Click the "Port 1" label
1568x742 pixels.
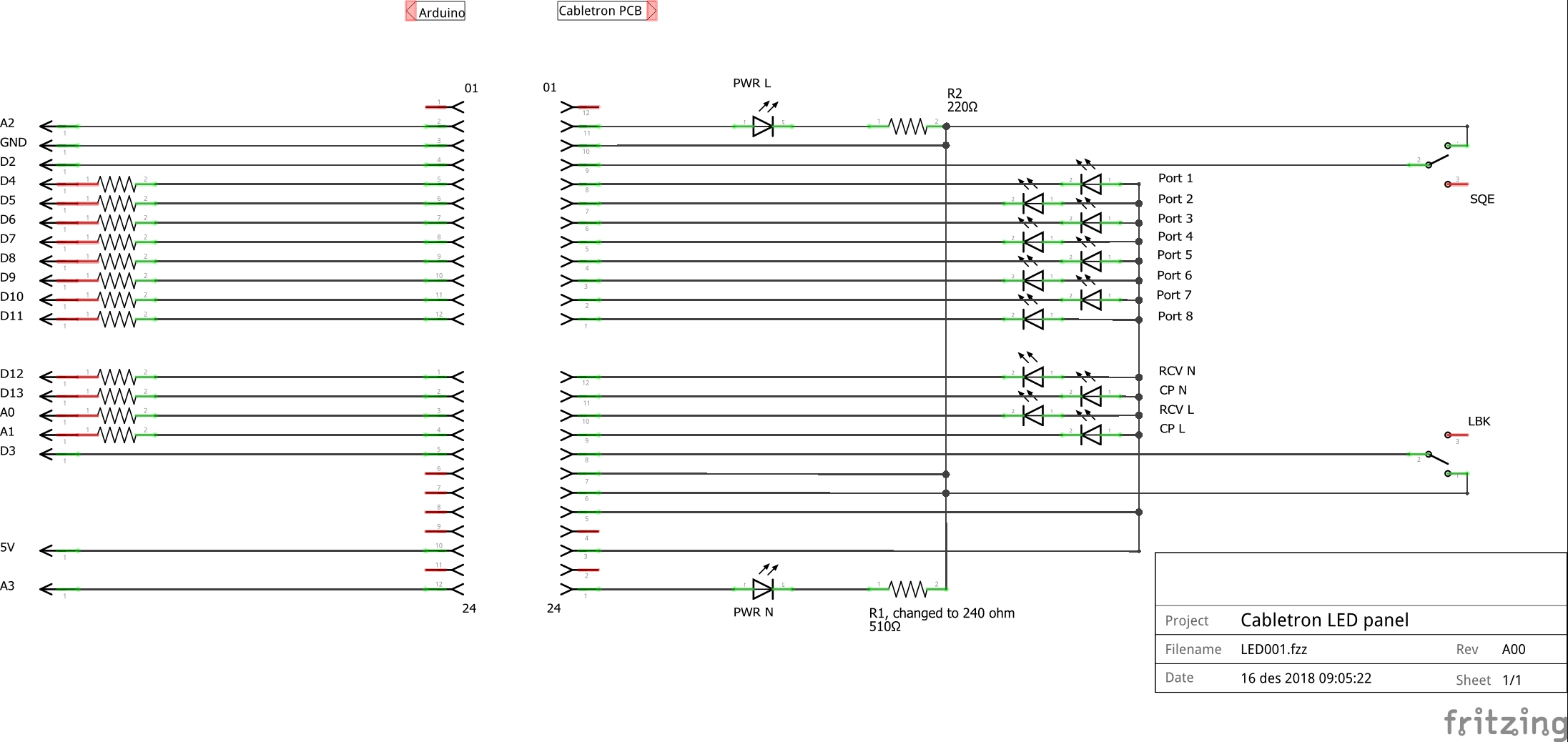click(1175, 178)
